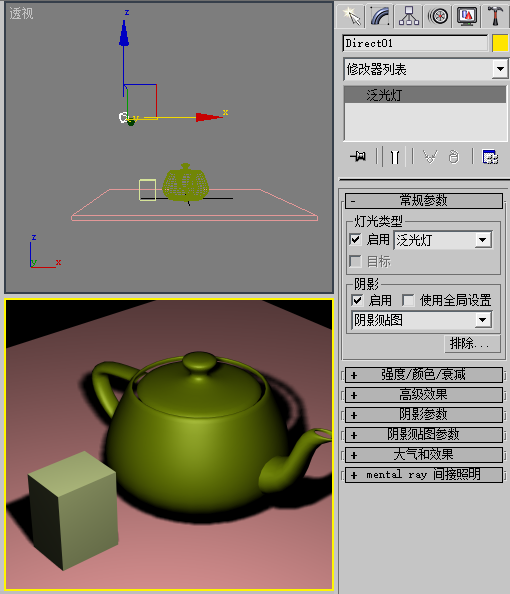
Task: Select 泛光灯 in the modifier stack
Action: click(x=425, y=95)
